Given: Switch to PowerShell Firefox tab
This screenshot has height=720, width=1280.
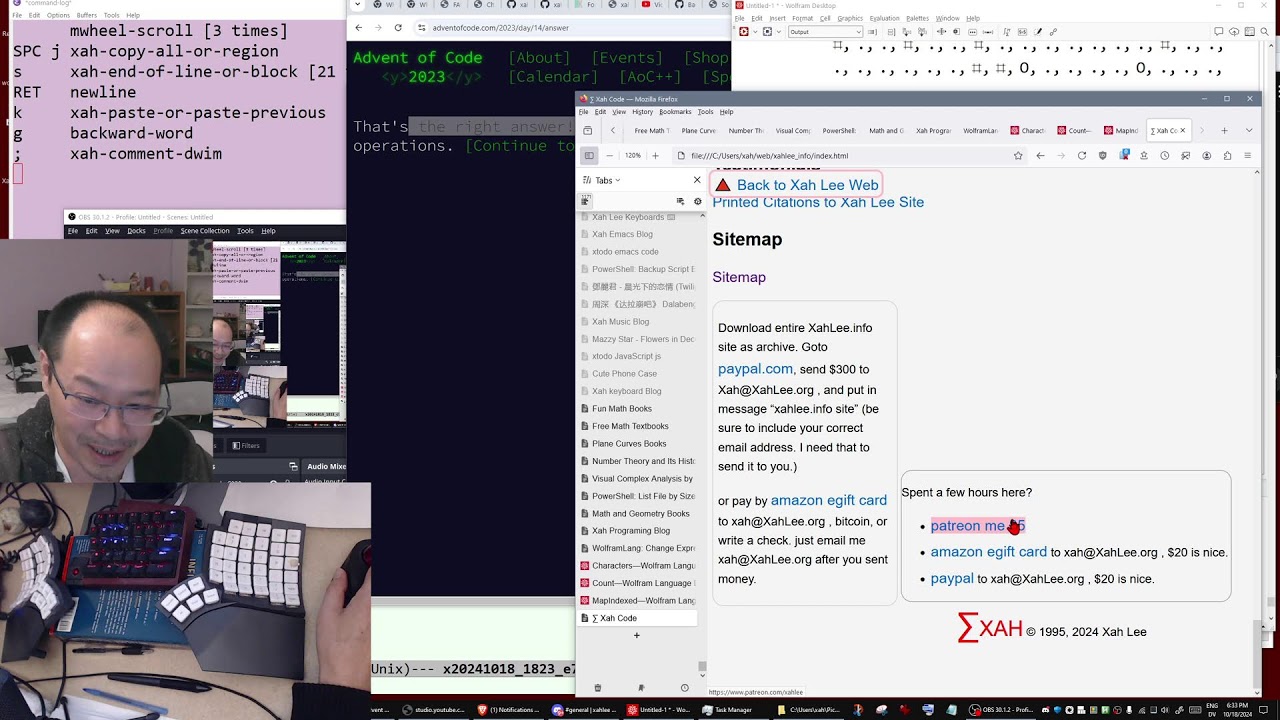Looking at the screenshot, I should (839, 130).
